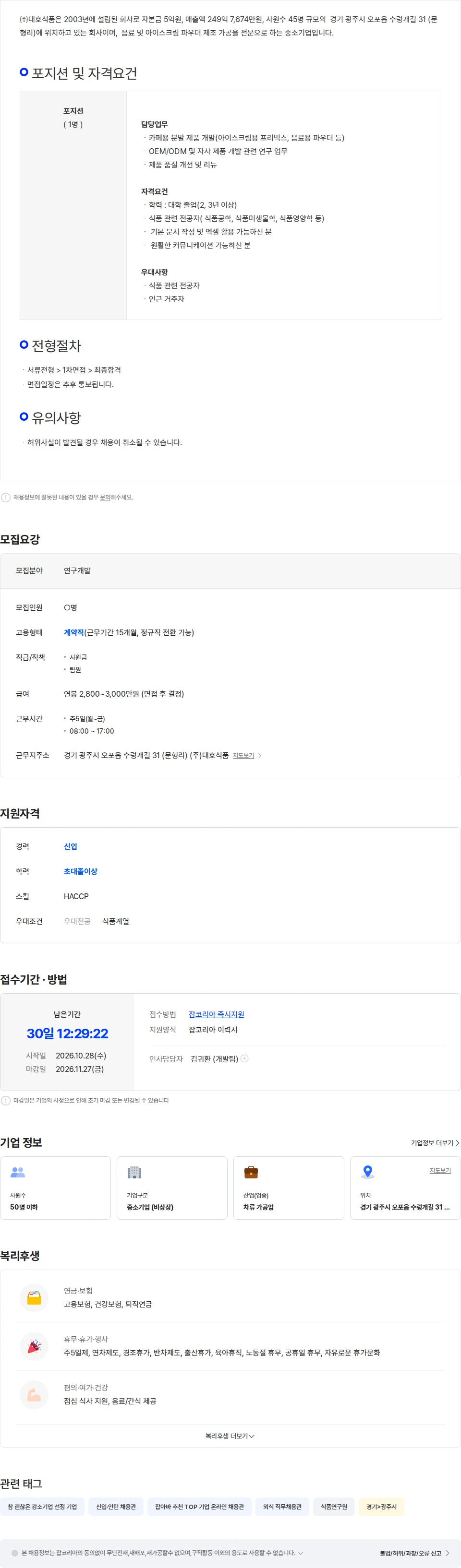
Task: Click the 마감일 2026.11.27(금) date
Action: tap(80, 1069)
